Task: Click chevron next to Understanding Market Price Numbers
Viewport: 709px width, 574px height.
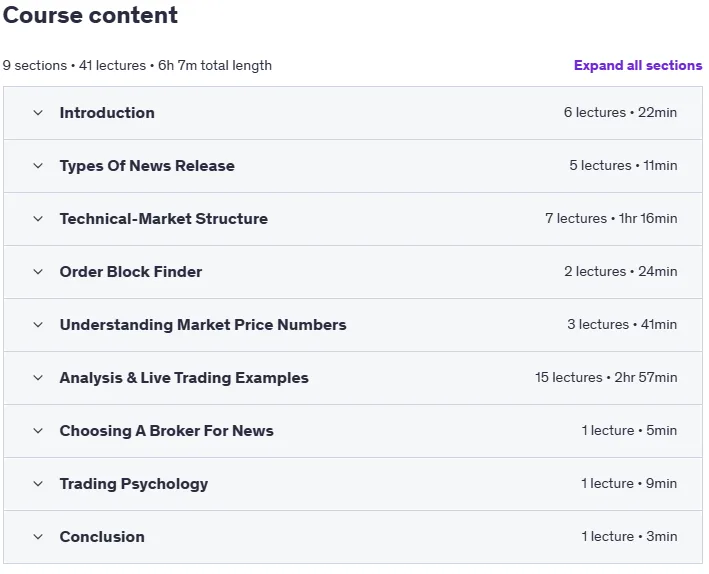Action: 38,324
